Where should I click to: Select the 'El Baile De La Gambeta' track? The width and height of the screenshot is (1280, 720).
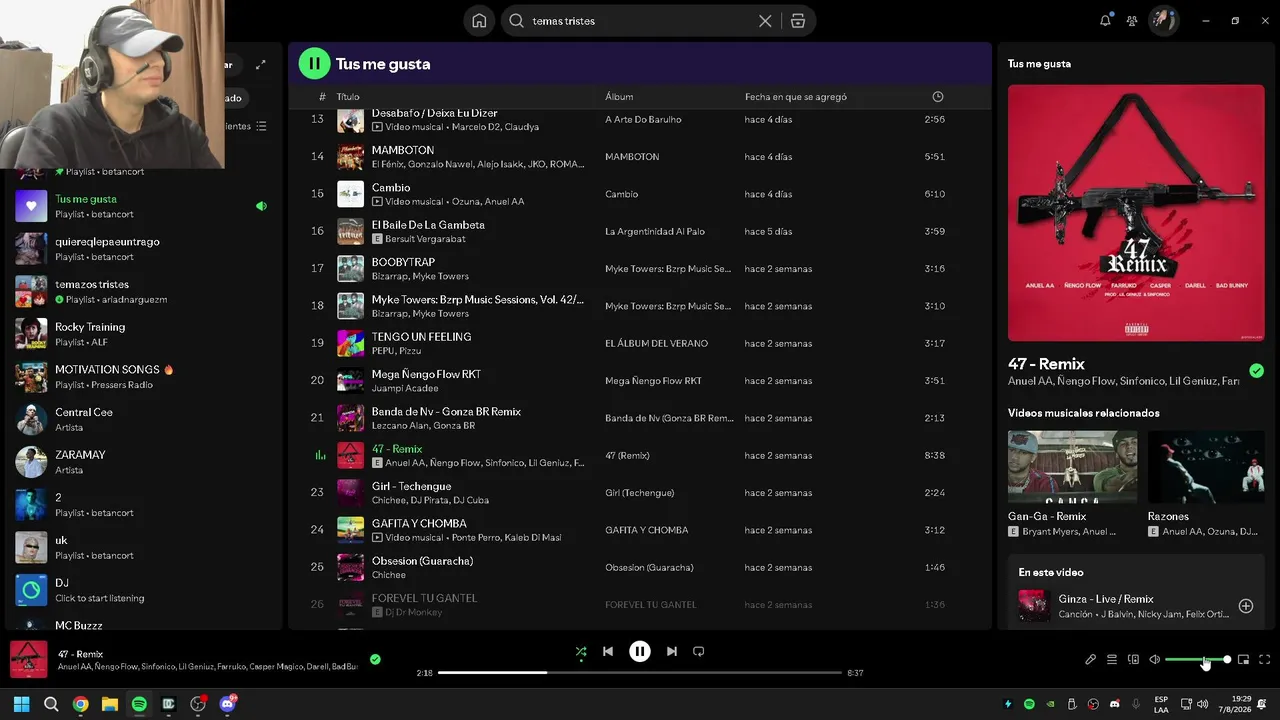point(428,225)
